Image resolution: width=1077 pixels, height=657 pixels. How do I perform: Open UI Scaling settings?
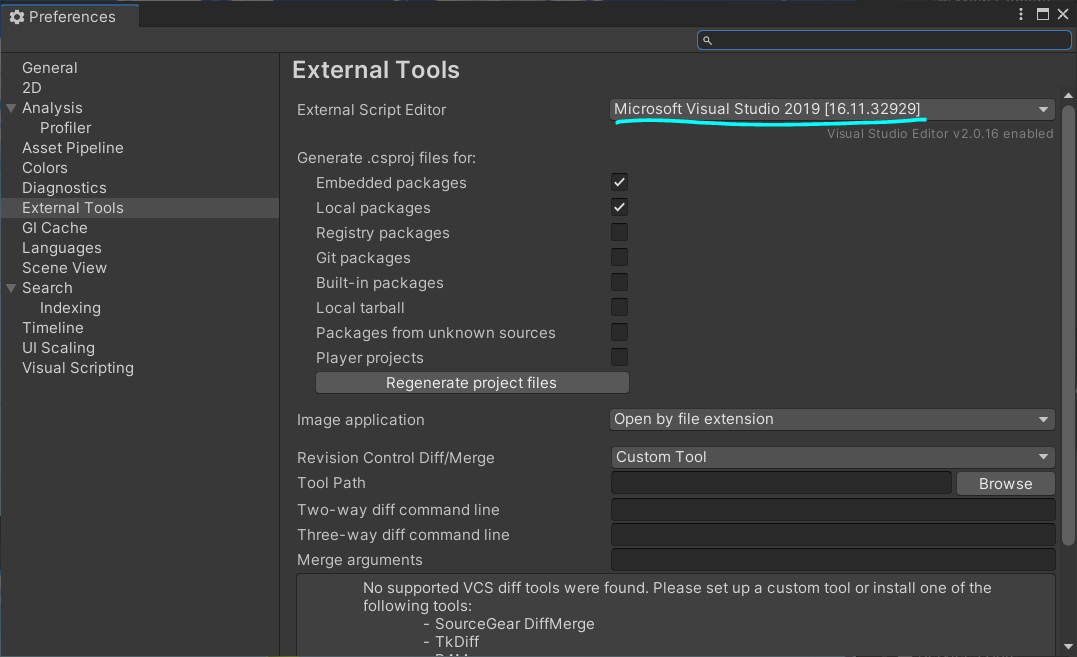(58, 347)
